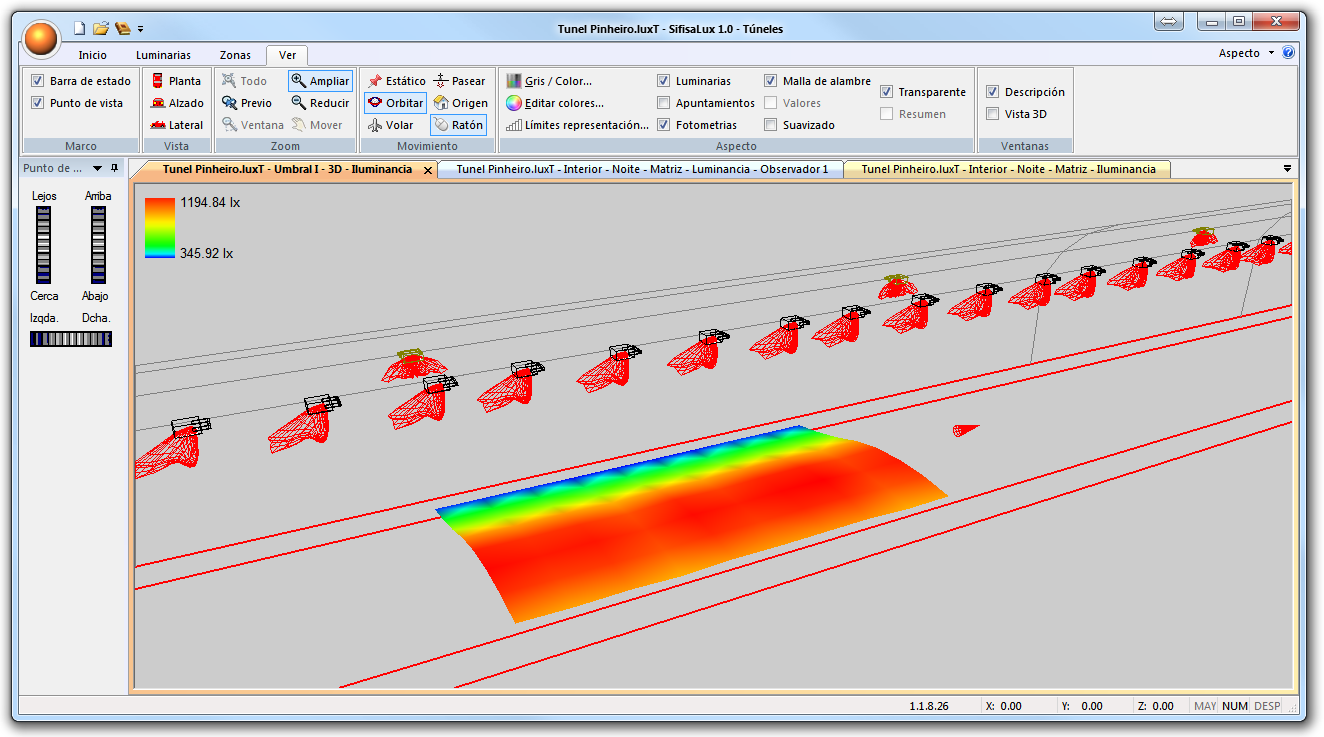
Task: Pin the Punto de vista panel
Action: pyautogui.click(x=114, y=168)
